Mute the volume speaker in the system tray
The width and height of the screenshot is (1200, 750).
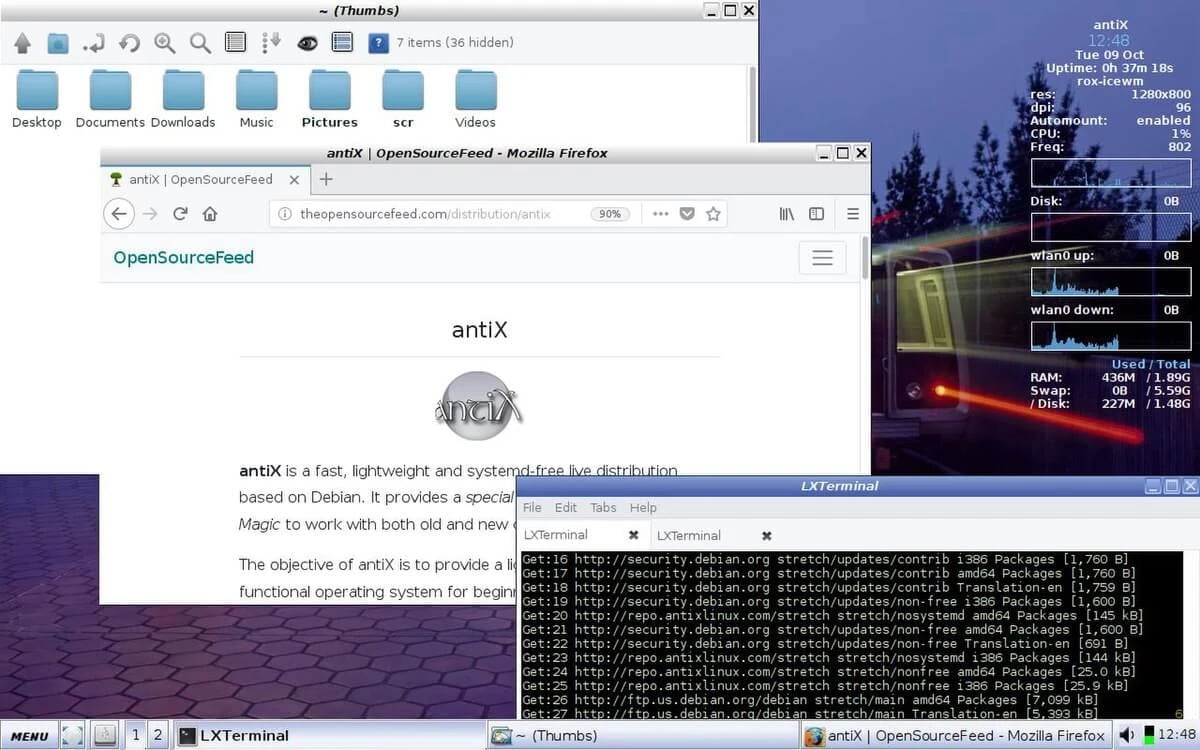tap(1128, 735)
